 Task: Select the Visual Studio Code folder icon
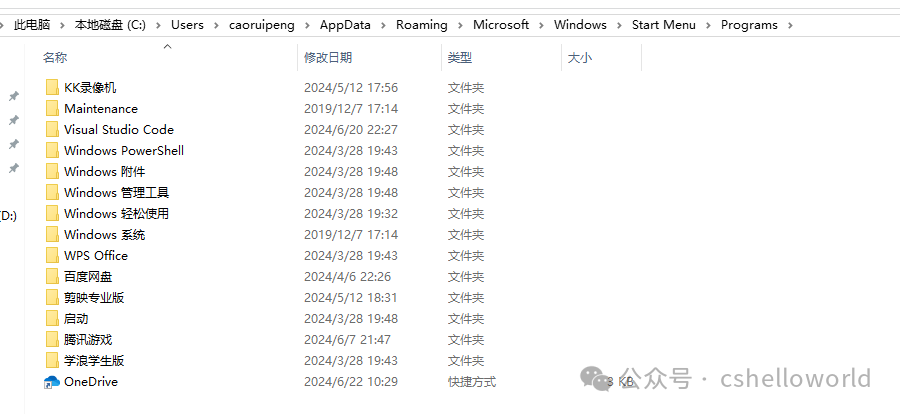pos(52,130)
